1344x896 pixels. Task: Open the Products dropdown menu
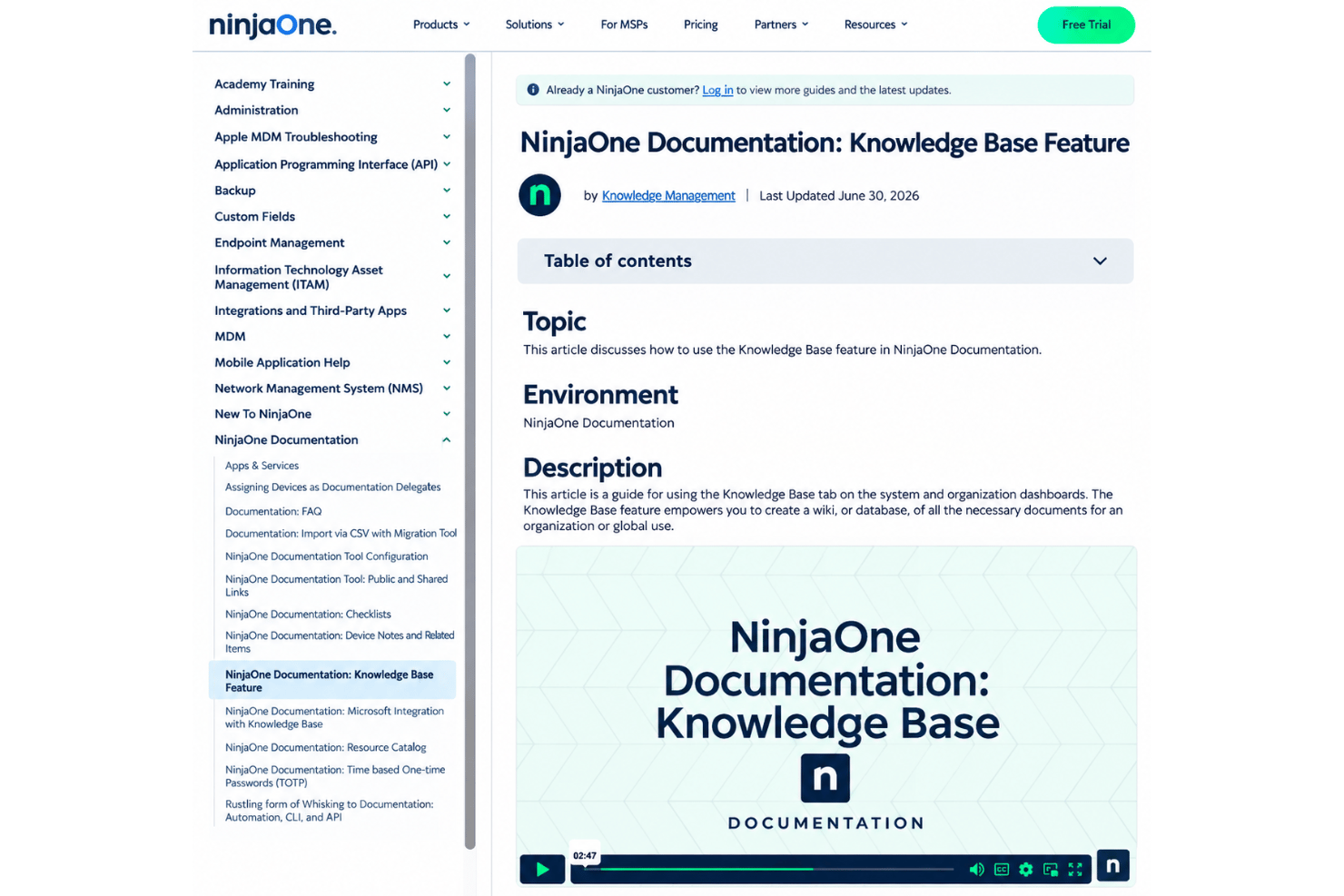click(441, 25)
